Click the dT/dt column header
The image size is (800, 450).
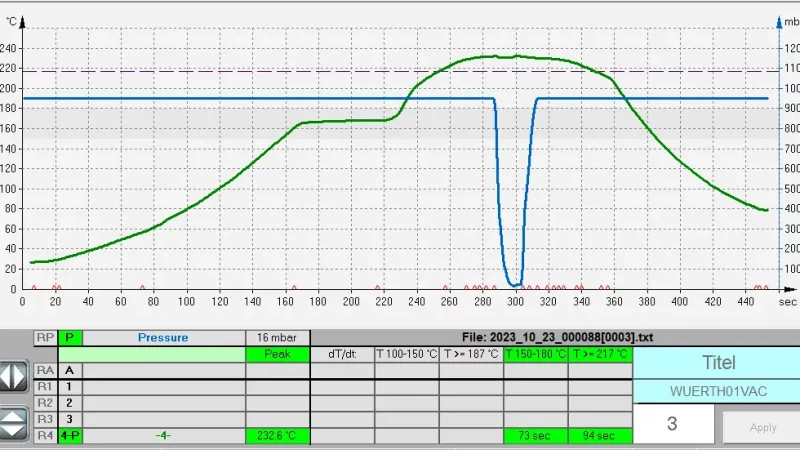[x=342, y=354]
